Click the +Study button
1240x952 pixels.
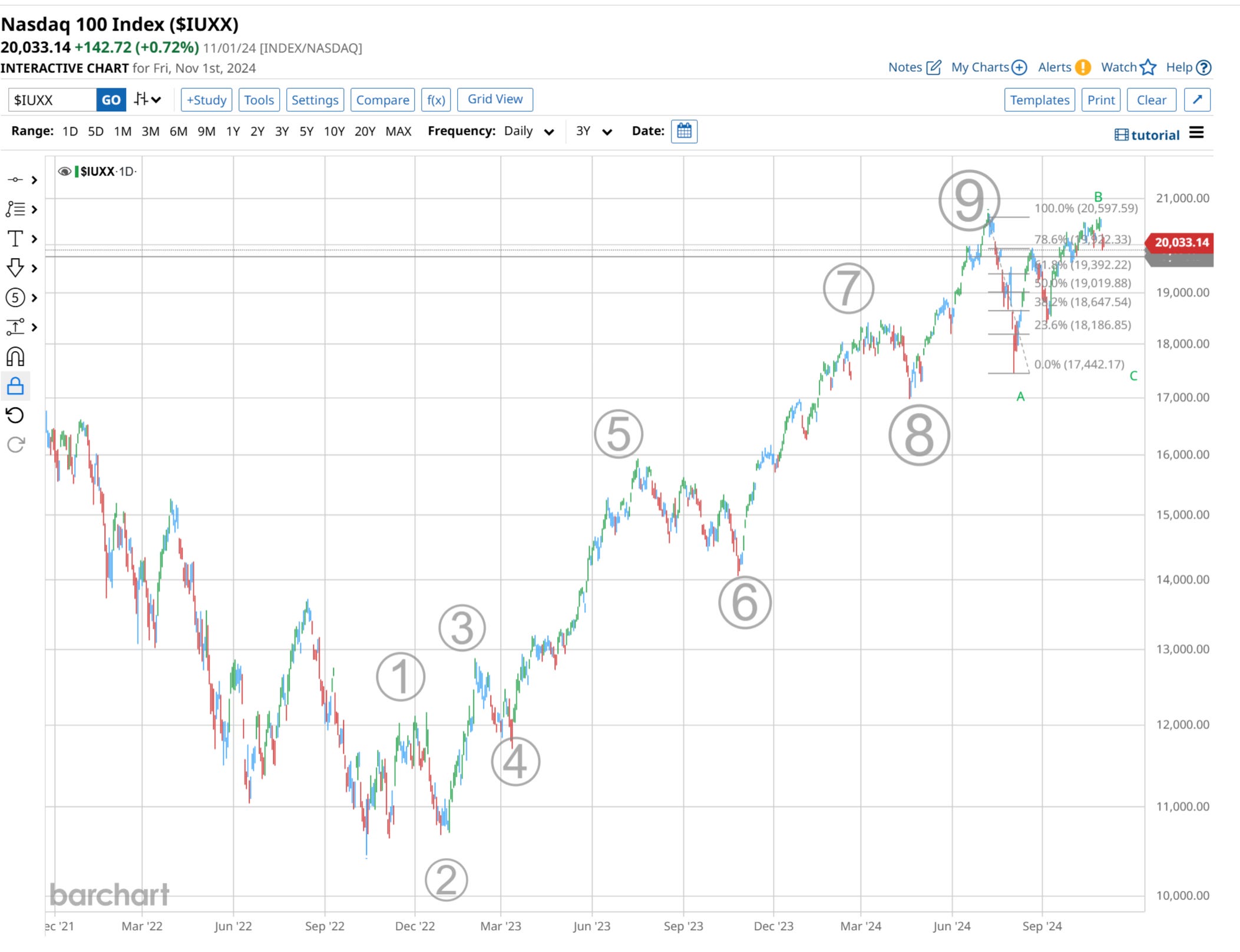tap(206, 100)
